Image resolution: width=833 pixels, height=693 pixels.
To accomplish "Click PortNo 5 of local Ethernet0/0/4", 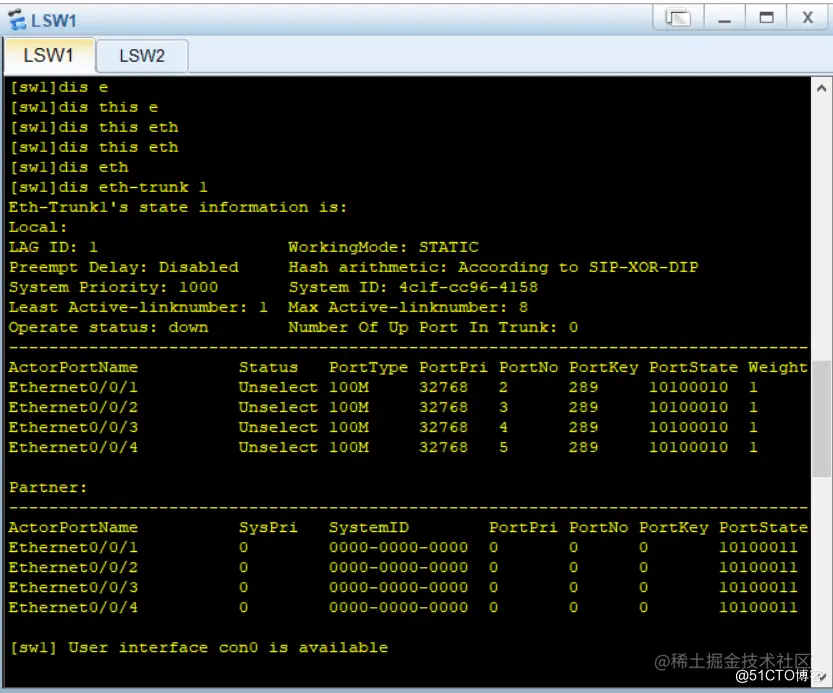I will [x=504, y=447].
